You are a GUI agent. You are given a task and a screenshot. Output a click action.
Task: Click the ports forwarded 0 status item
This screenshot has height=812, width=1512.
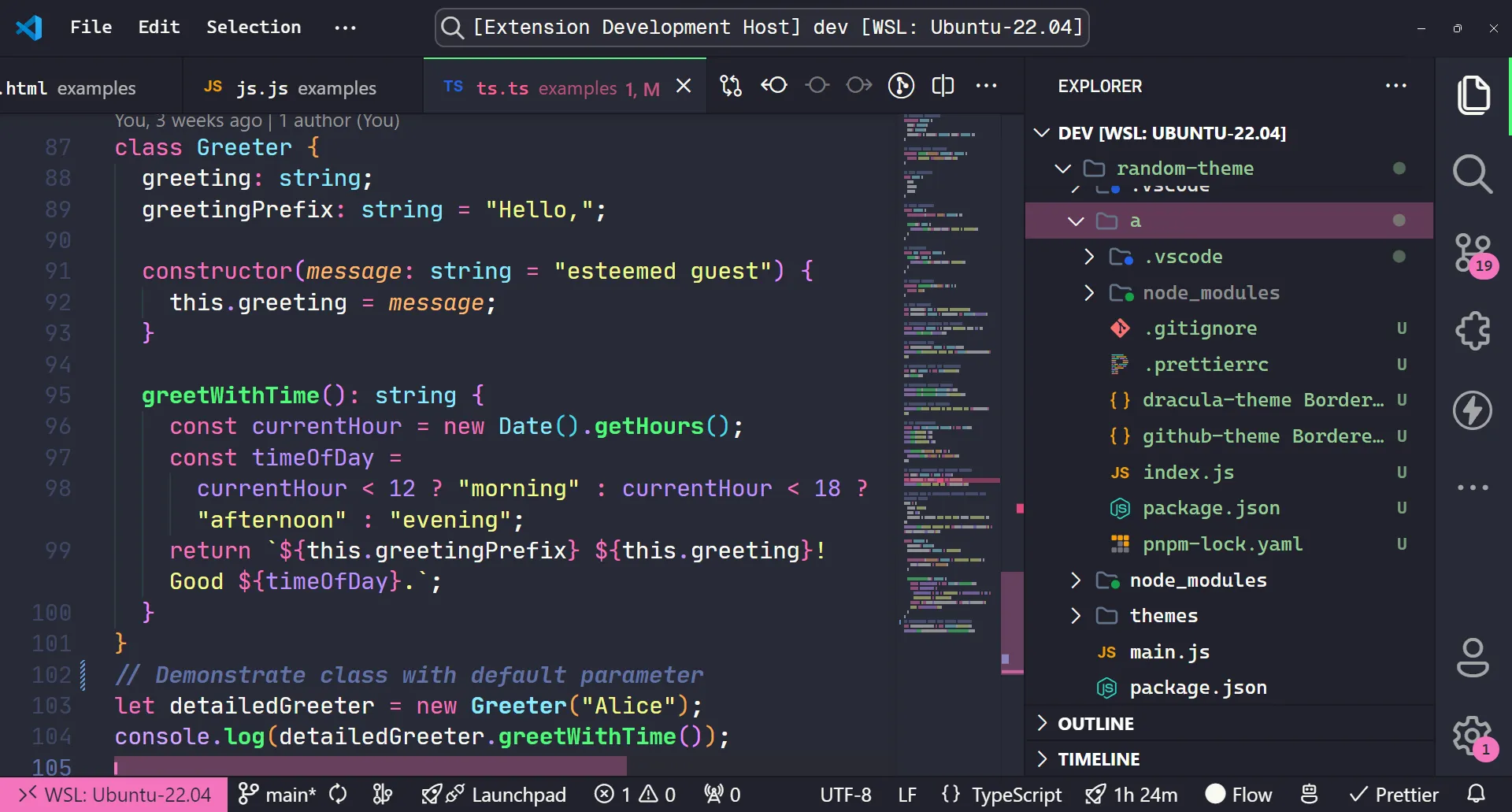coord(722,795)
